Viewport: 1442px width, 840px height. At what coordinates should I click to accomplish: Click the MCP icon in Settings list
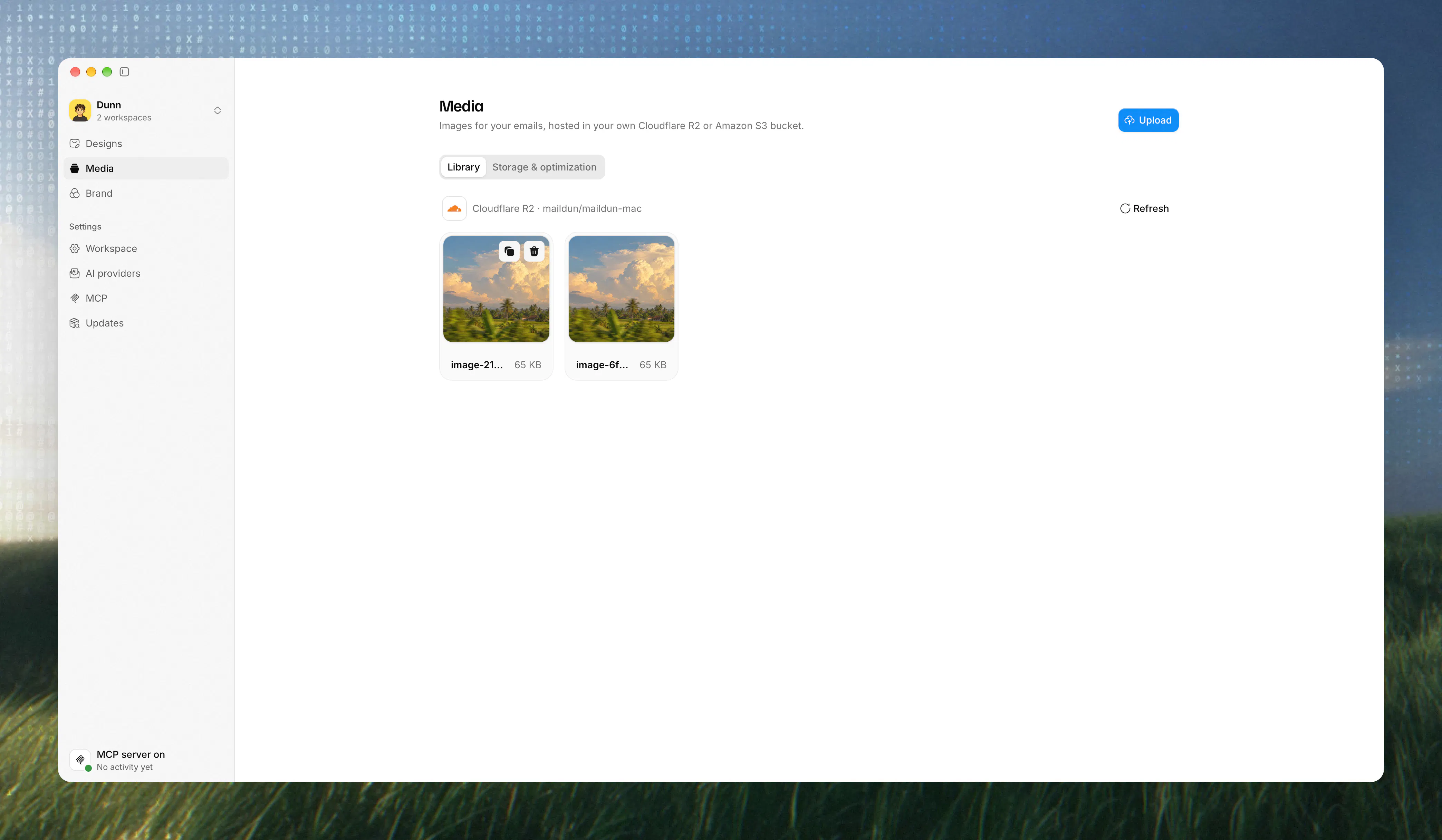coord(74,298)
